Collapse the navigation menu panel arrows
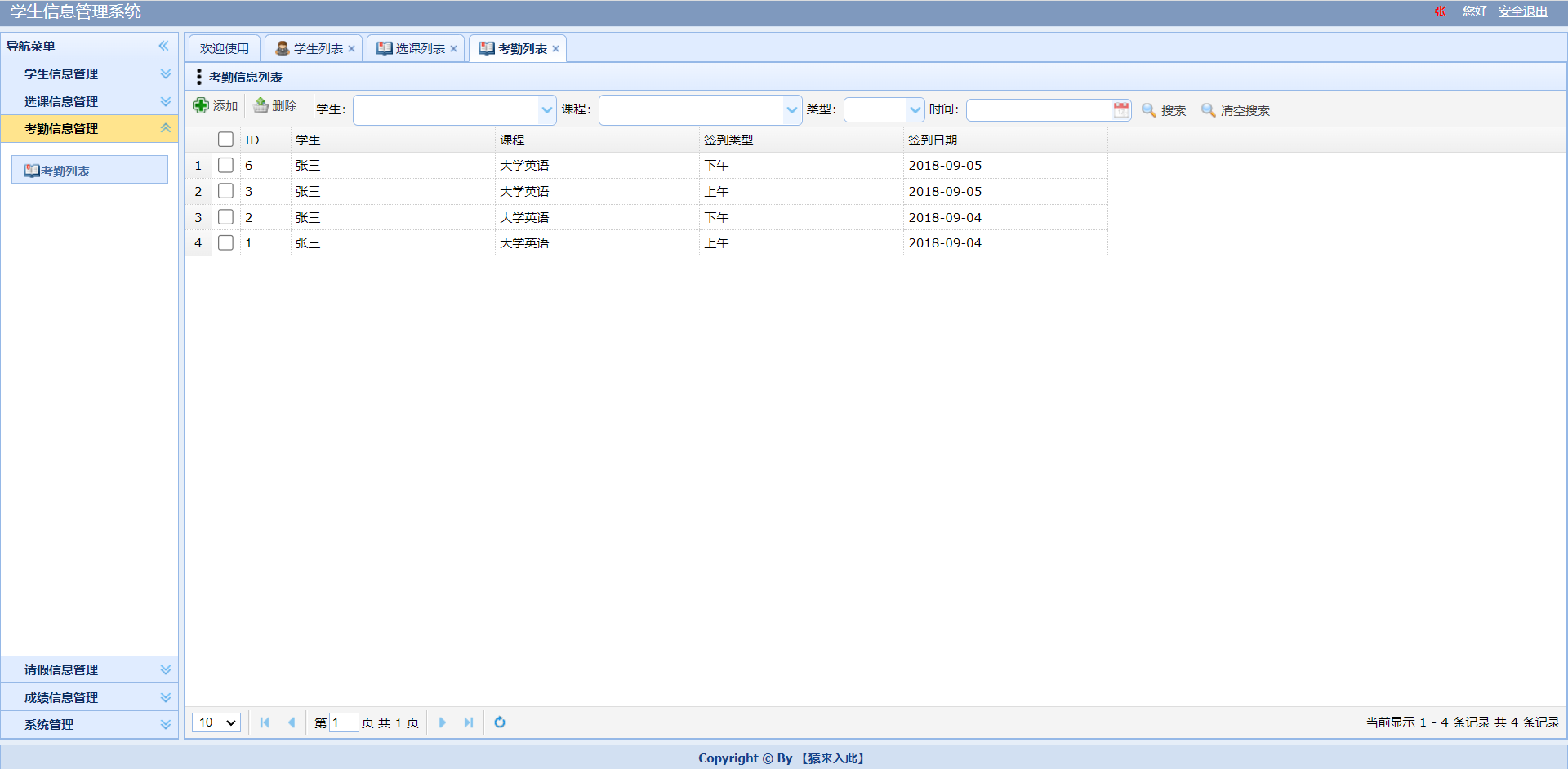 tap(164, 46)
